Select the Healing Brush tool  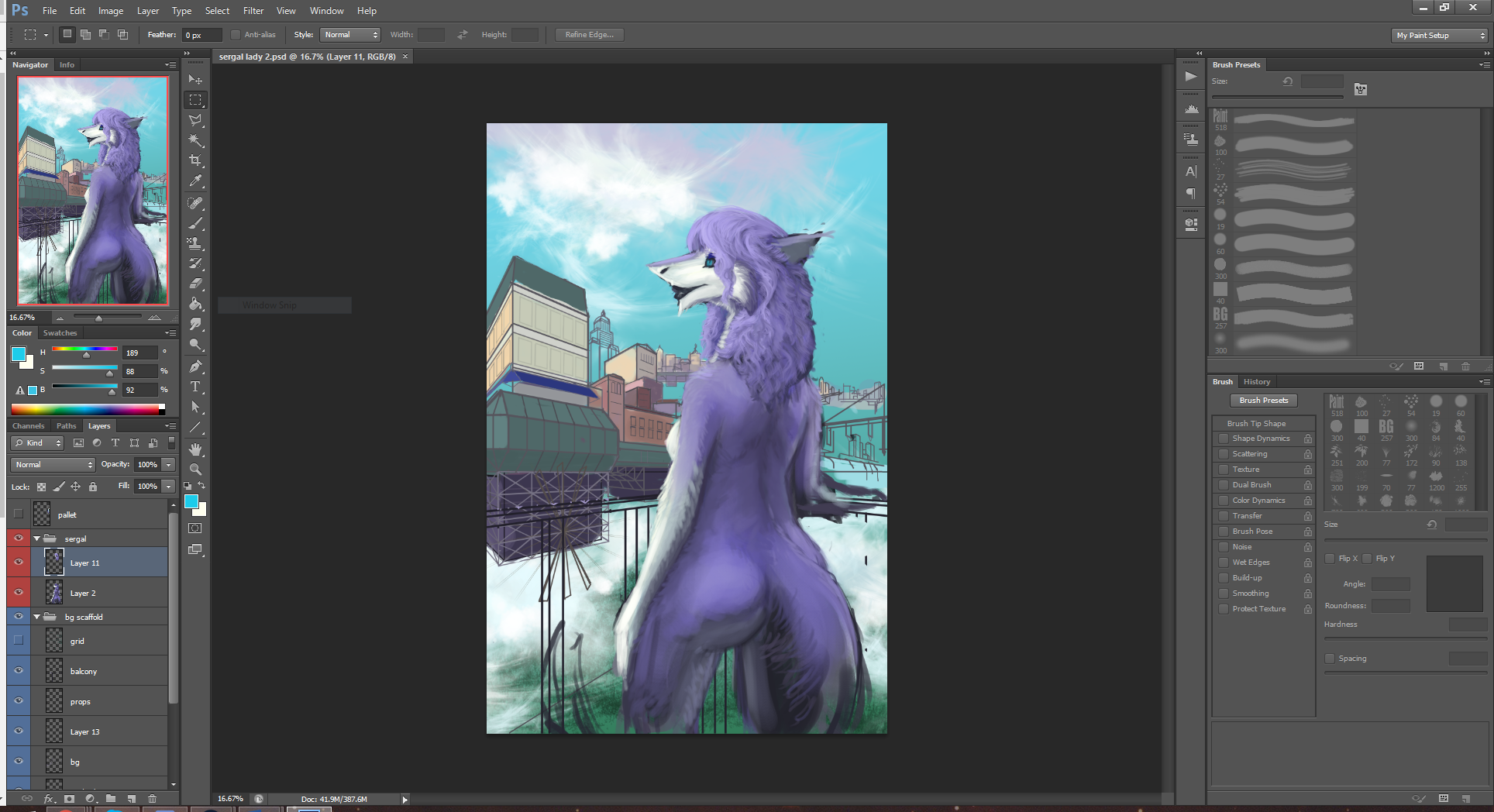(195, 203)
